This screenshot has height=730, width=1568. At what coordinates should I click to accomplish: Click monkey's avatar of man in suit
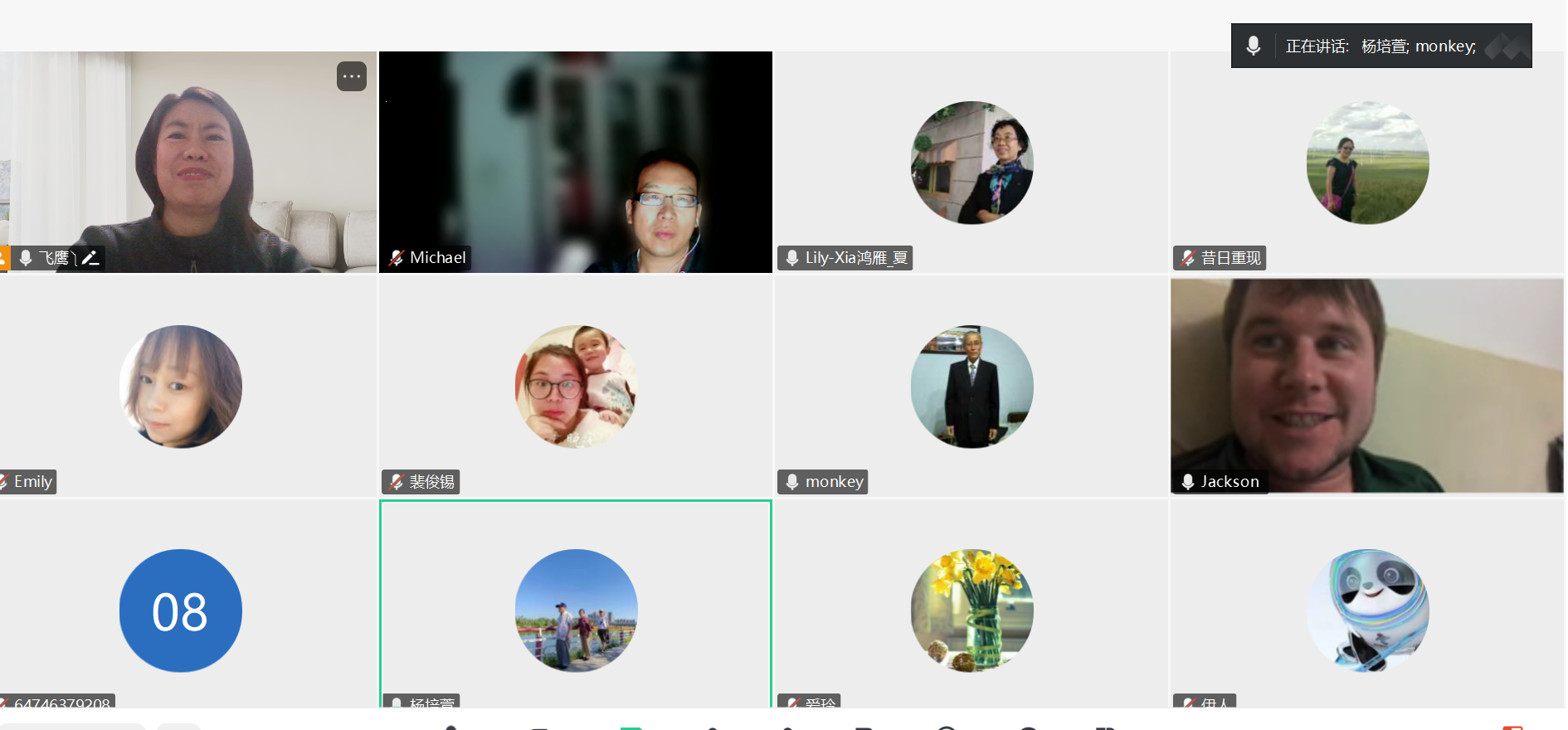click(971, 387)
